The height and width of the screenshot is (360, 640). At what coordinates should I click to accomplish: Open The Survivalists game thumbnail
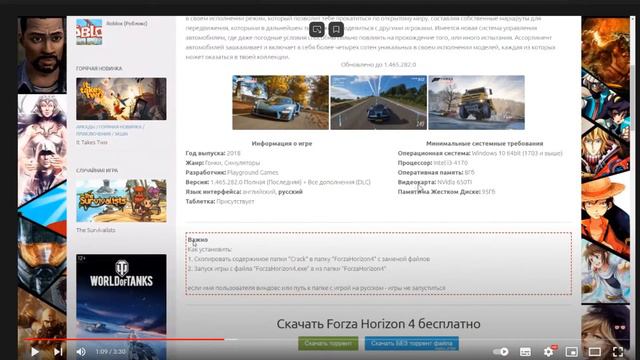121,201
